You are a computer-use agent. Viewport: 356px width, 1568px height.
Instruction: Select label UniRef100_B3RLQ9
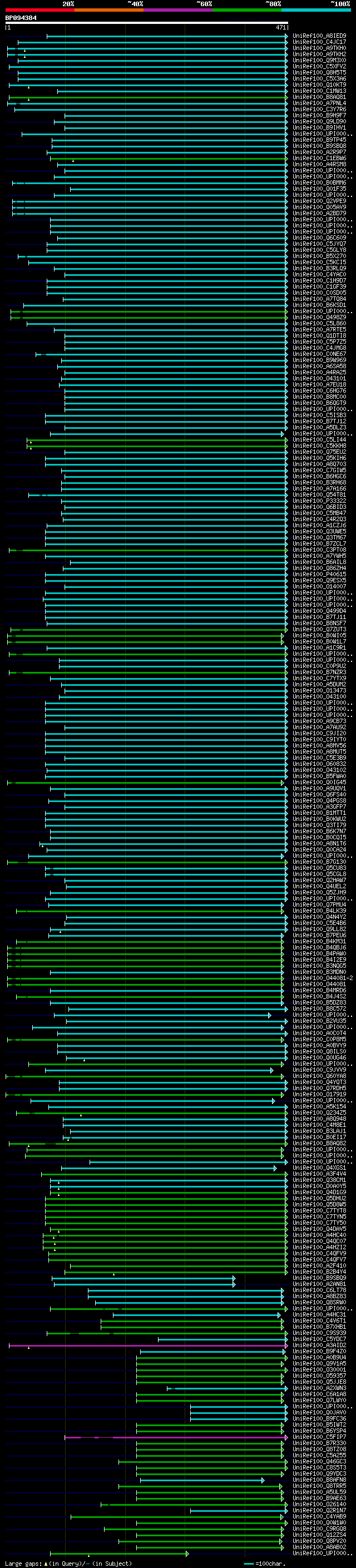point(319,269)
